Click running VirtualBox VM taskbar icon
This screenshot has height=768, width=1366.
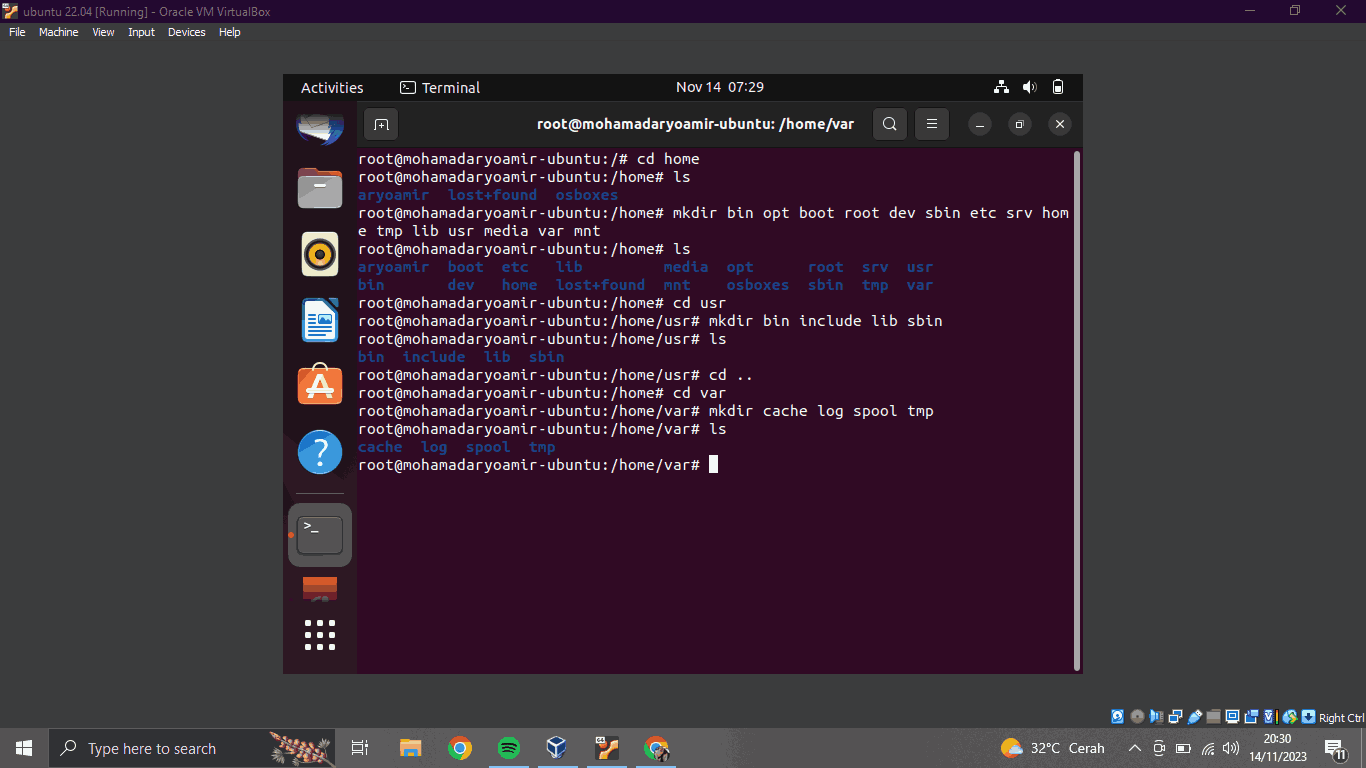point(607,748)
